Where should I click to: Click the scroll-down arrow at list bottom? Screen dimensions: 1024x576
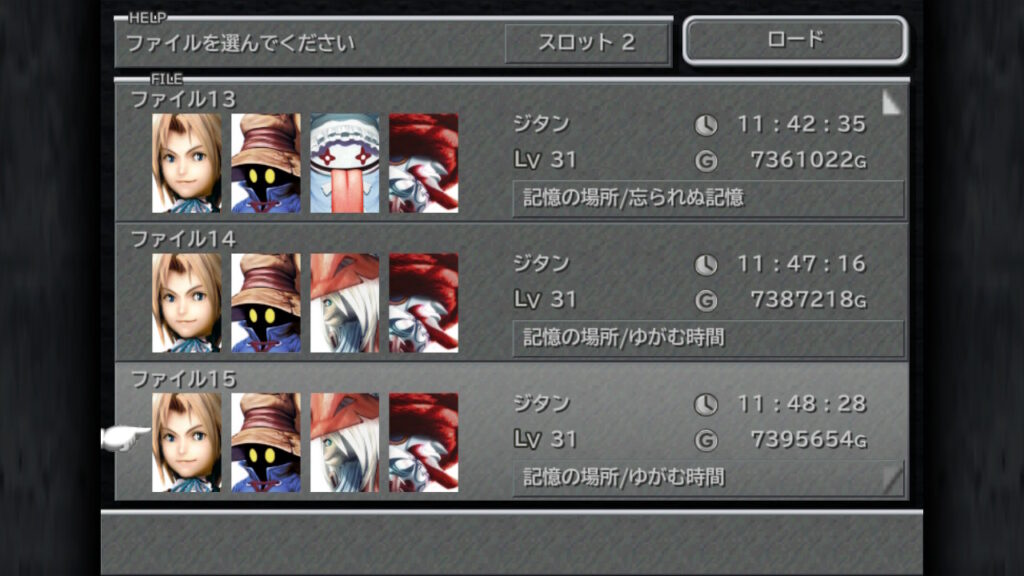tap(893, 479)
